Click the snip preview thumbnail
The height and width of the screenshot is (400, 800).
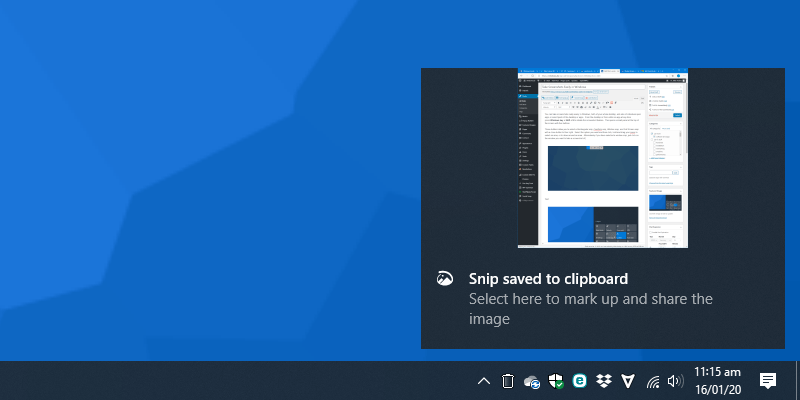pos(602,158)
